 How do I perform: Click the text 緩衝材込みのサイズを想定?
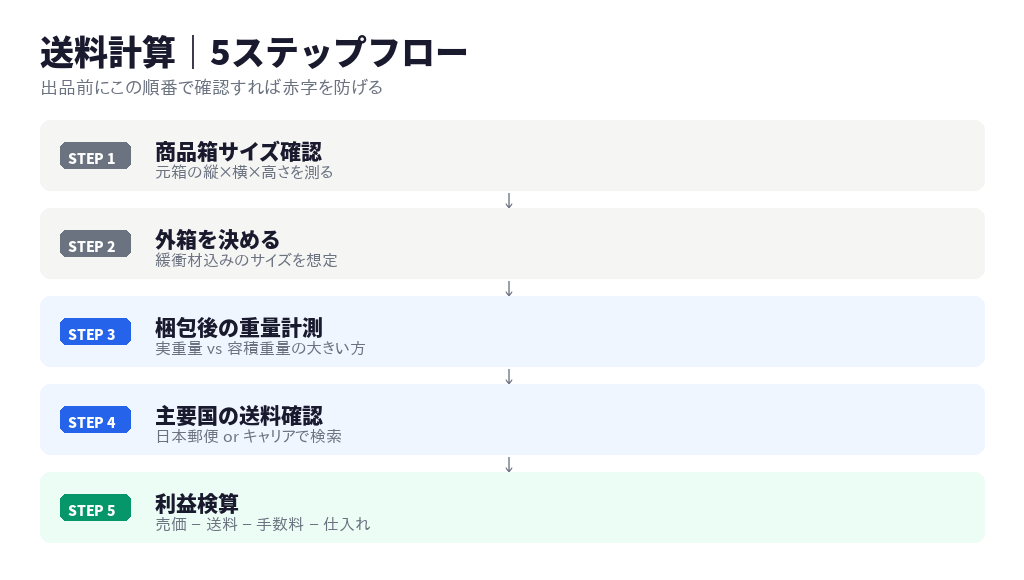(x=246, y=260)
